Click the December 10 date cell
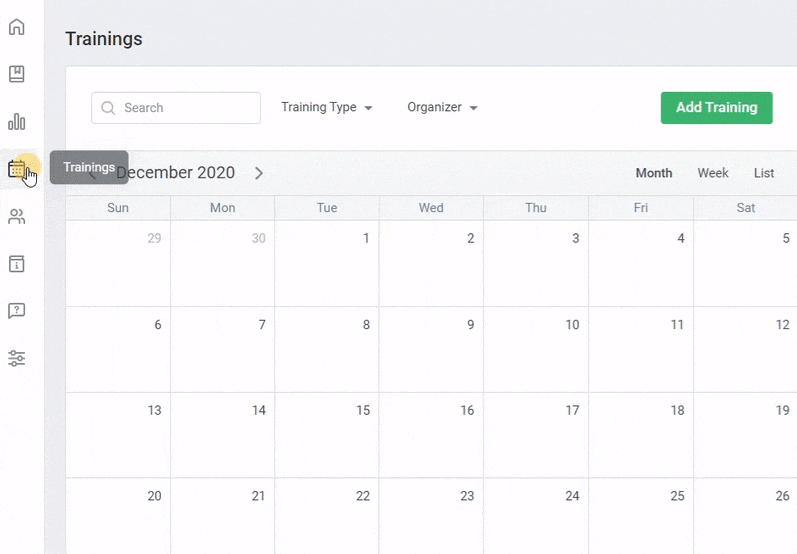797x554 pixels. click(536, 349)
